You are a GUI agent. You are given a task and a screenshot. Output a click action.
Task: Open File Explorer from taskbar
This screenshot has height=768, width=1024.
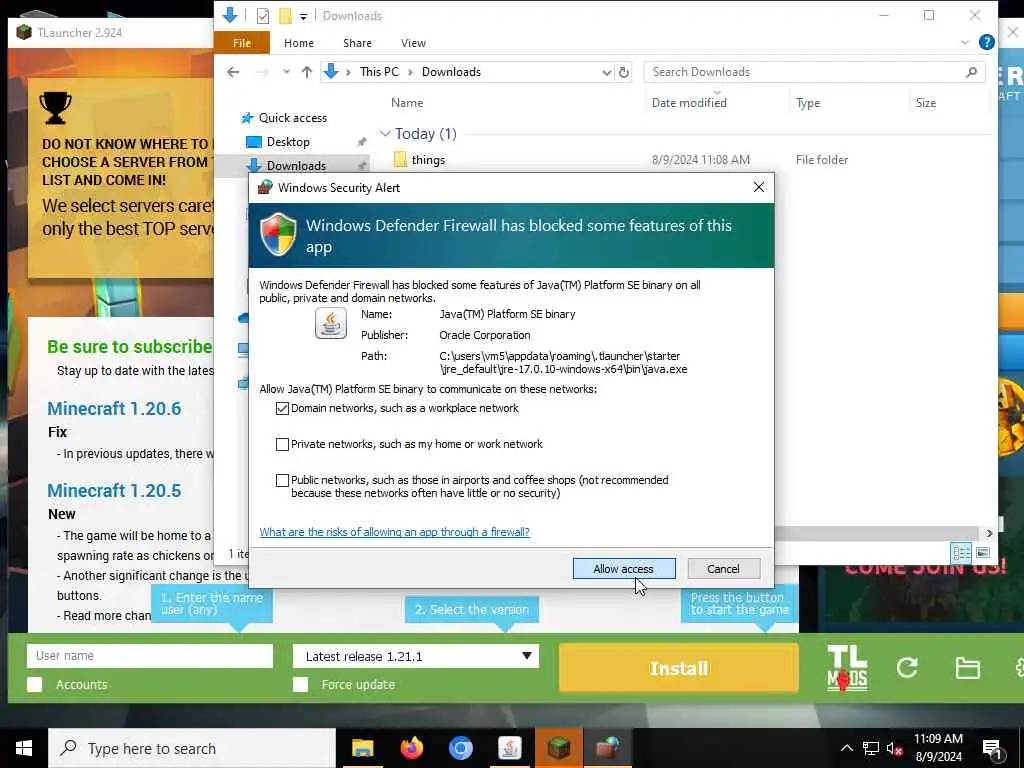[362, 748]
